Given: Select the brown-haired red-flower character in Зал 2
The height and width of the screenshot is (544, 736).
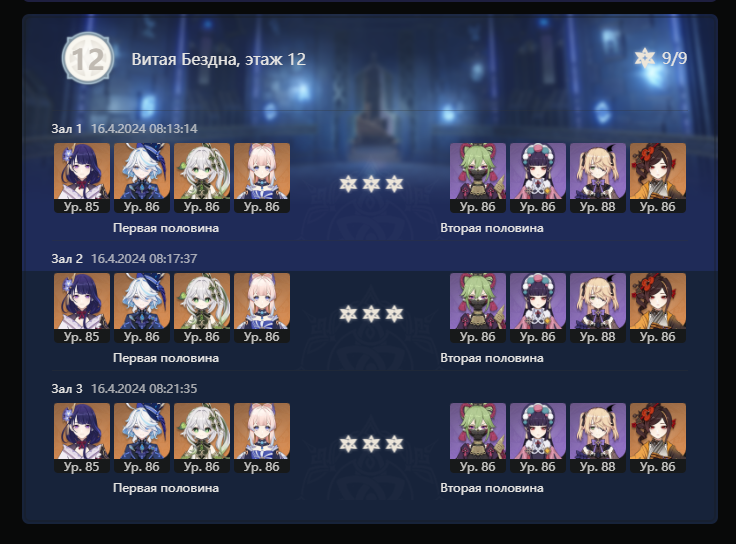Looking at the screenshot, I should click(x=658, y=308).
